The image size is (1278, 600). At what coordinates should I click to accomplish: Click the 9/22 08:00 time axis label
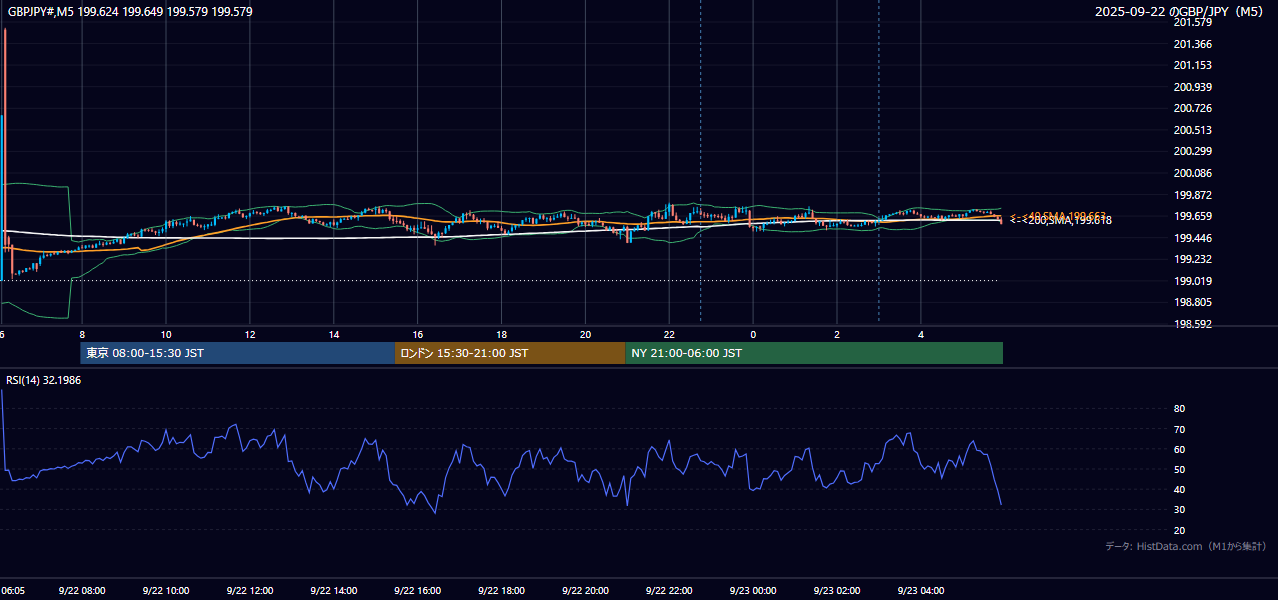coord(82,591)
